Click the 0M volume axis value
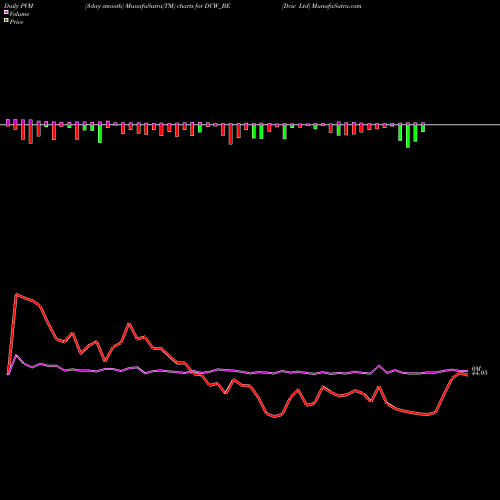The image size is (500, 500). 476,369
